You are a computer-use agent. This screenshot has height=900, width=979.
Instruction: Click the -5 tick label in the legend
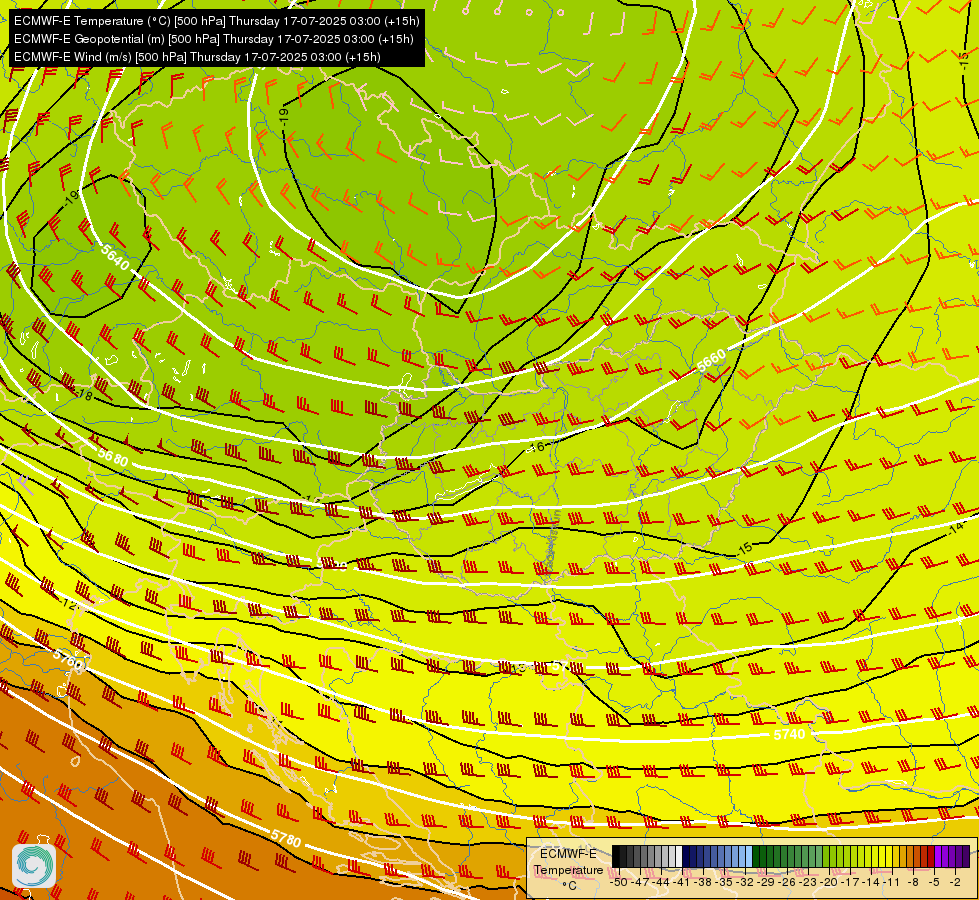click(x=934, y=883)
